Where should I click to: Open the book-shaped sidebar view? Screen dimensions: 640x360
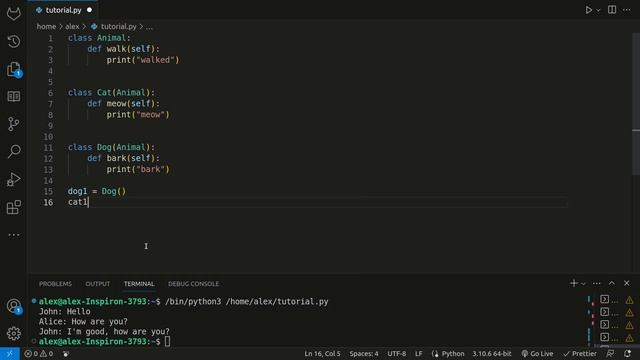tap(13, 96)
